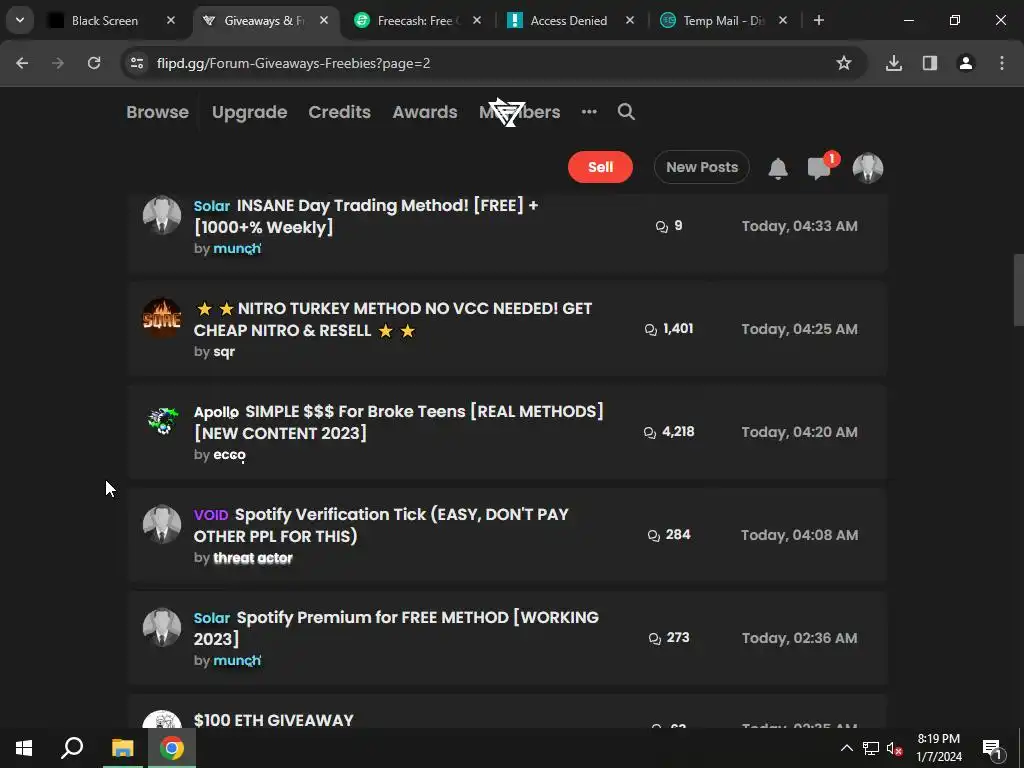1024x768 pixels.
Task: View munch's profile under Day Trading thread
Action: pyautogui.click(x=237, y=249)
